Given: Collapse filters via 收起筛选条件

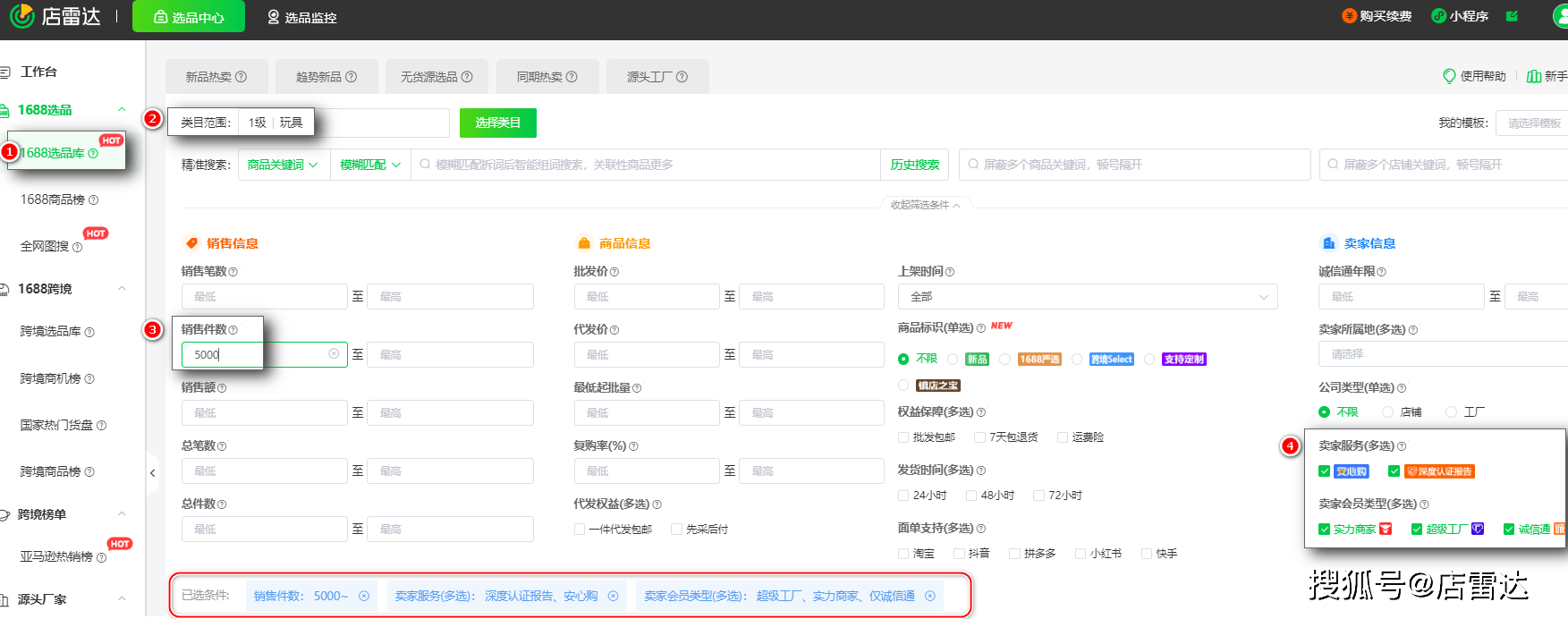Looking at the screenshot, I should click(x=925, y=205).
